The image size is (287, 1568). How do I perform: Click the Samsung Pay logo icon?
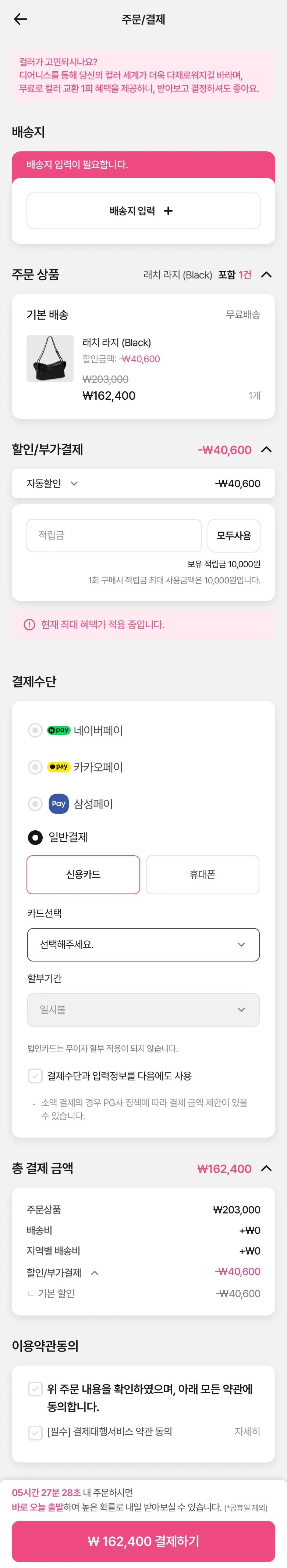(x=59, y=803)
